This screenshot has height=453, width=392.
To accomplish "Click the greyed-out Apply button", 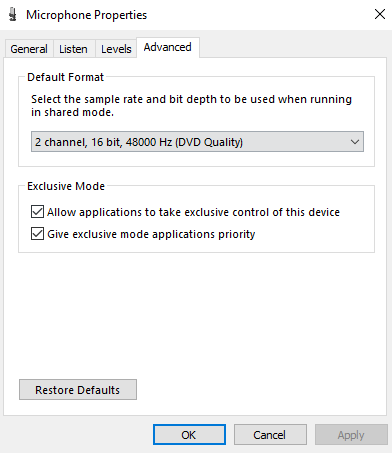I will [x=351, y=435].
